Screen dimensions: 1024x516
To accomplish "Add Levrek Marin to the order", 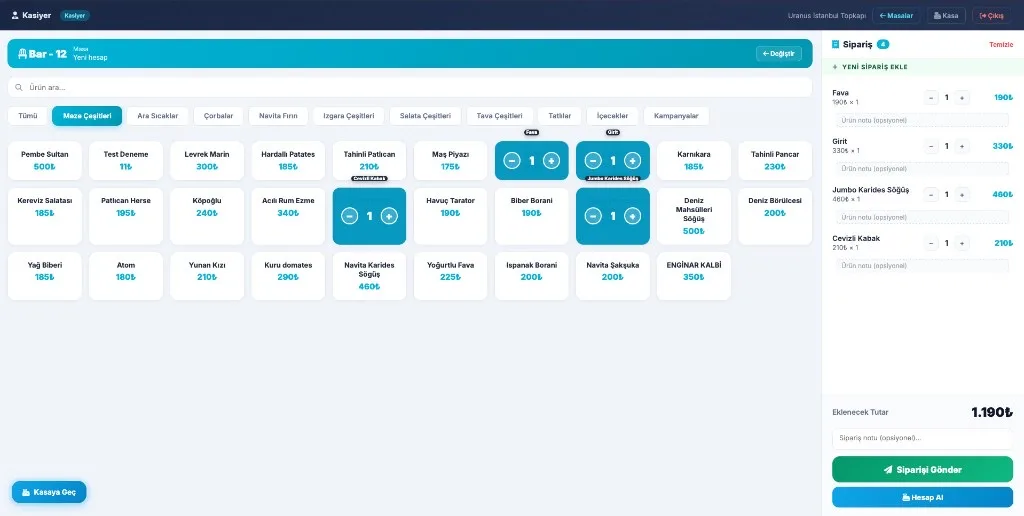I will click(207, 161).
